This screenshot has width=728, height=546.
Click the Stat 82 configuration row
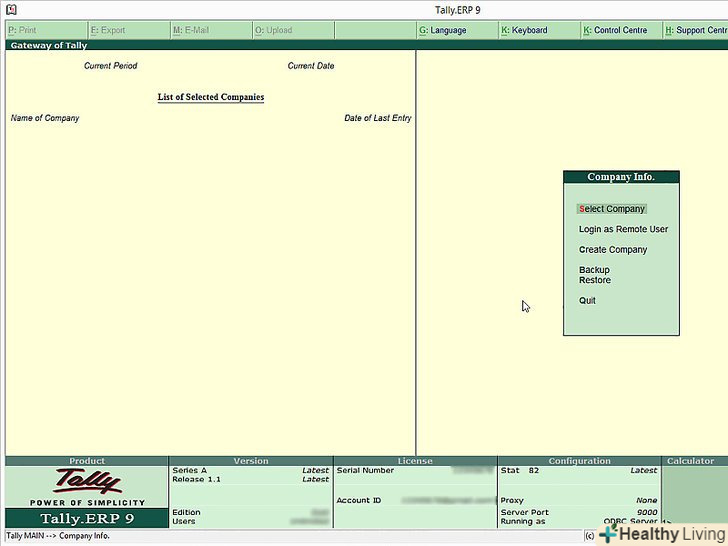point(579,470)
